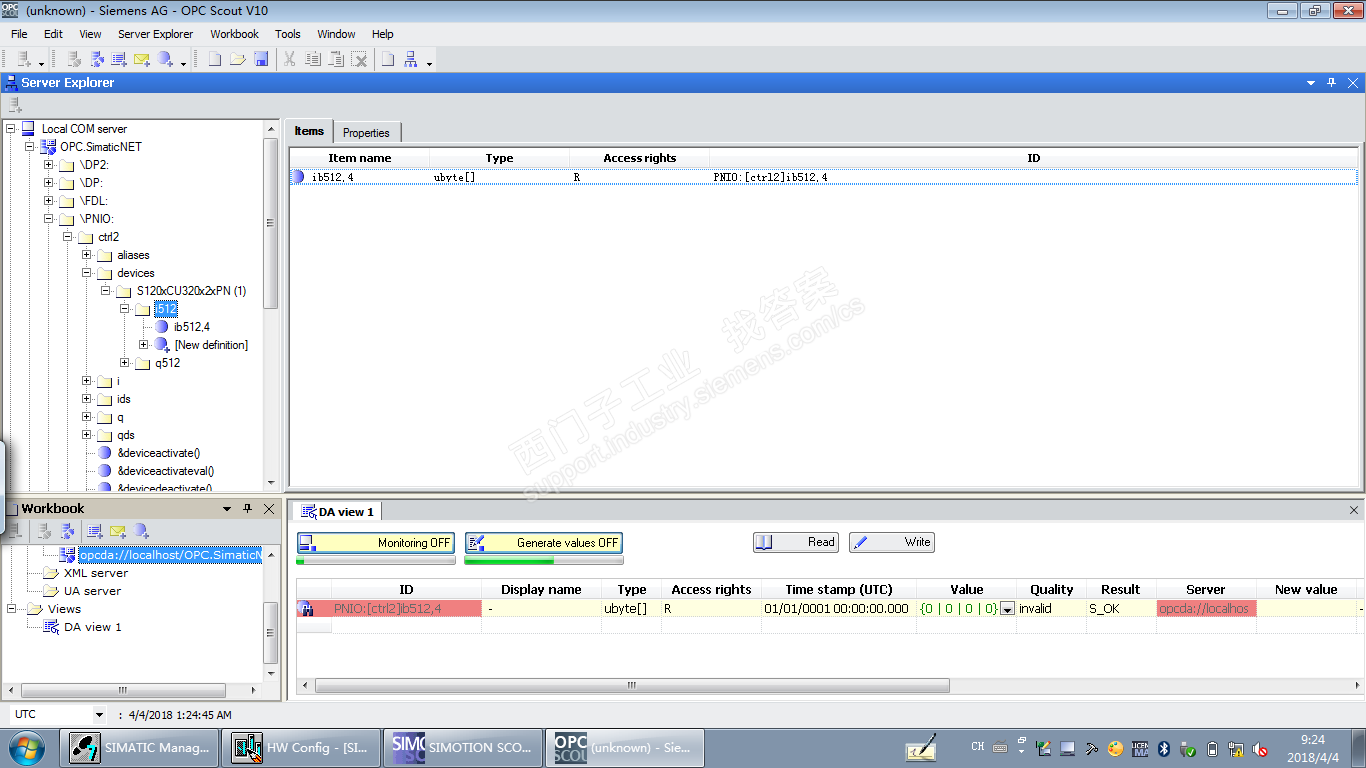Sort by the Item name column header

[x=360, y=158]
